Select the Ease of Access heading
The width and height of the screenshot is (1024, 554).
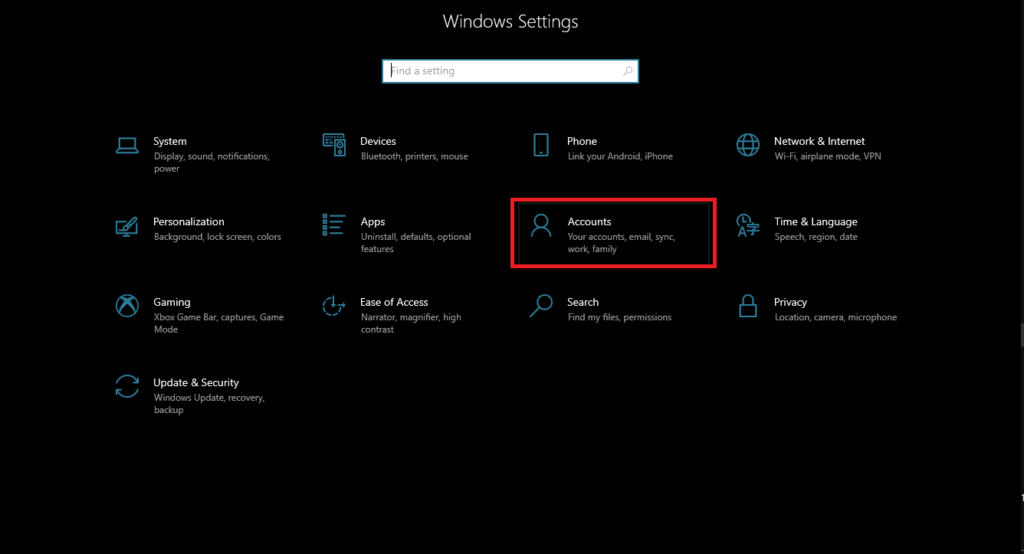point(394,302)
